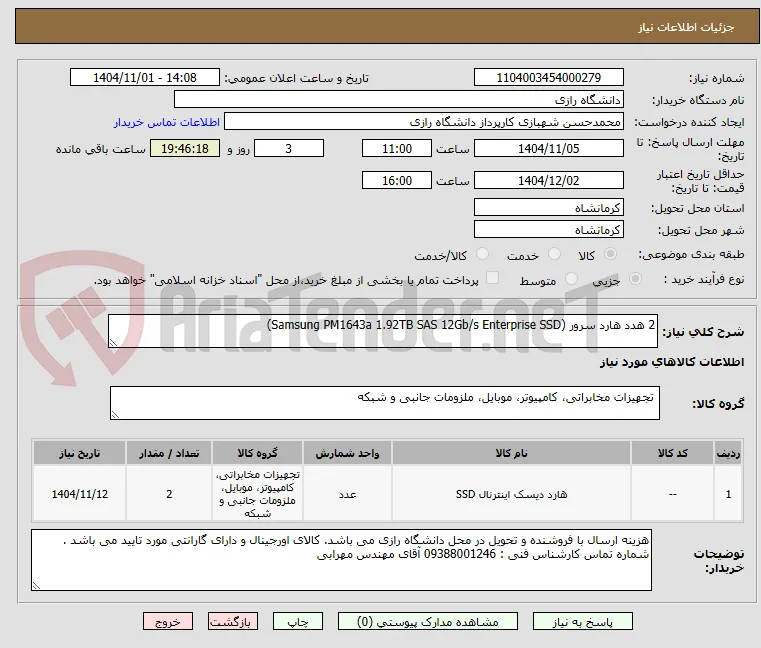Select the 'متوسط' purchase type radio

571,279
